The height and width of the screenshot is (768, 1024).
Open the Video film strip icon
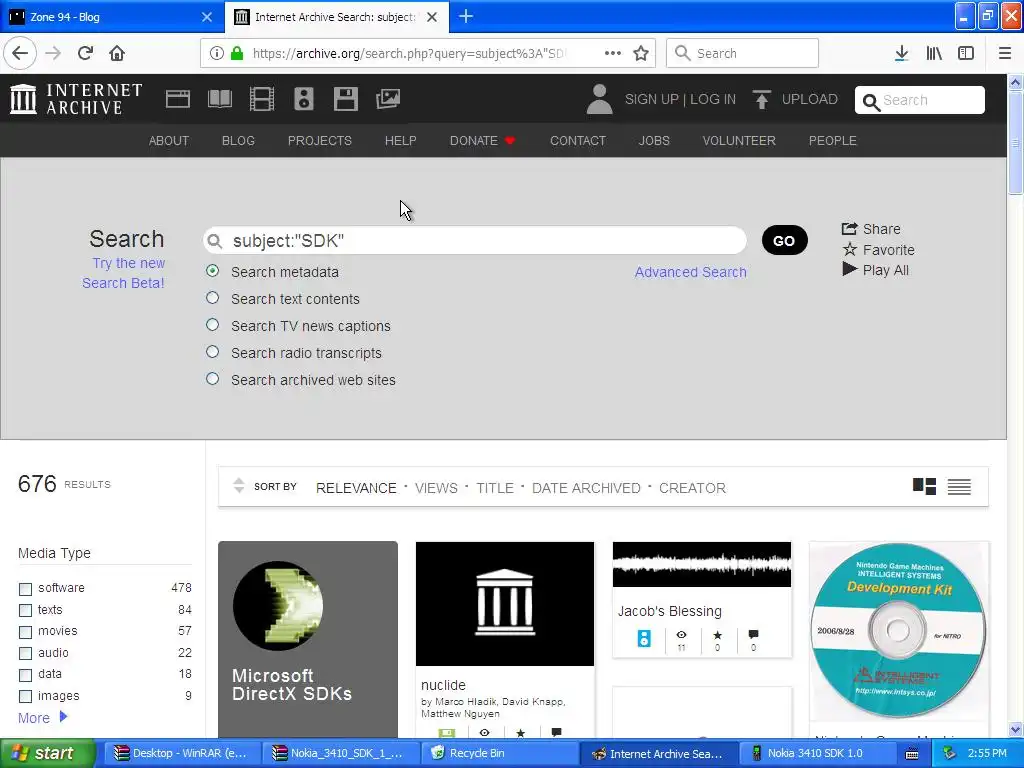pyautogui.click(x=262, y=99)
